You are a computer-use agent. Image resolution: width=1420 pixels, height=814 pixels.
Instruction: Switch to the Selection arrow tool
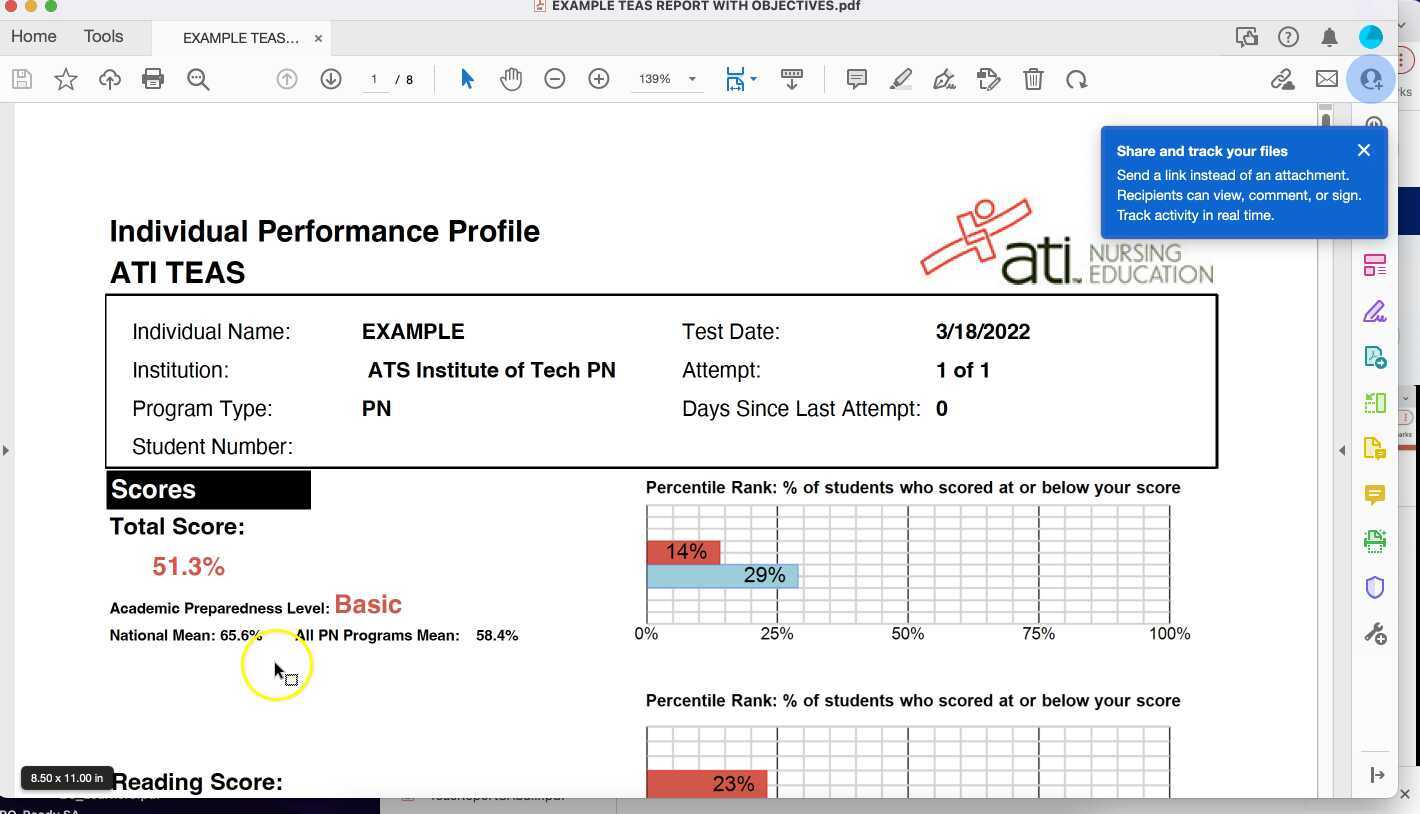click(x=467, y=78)
